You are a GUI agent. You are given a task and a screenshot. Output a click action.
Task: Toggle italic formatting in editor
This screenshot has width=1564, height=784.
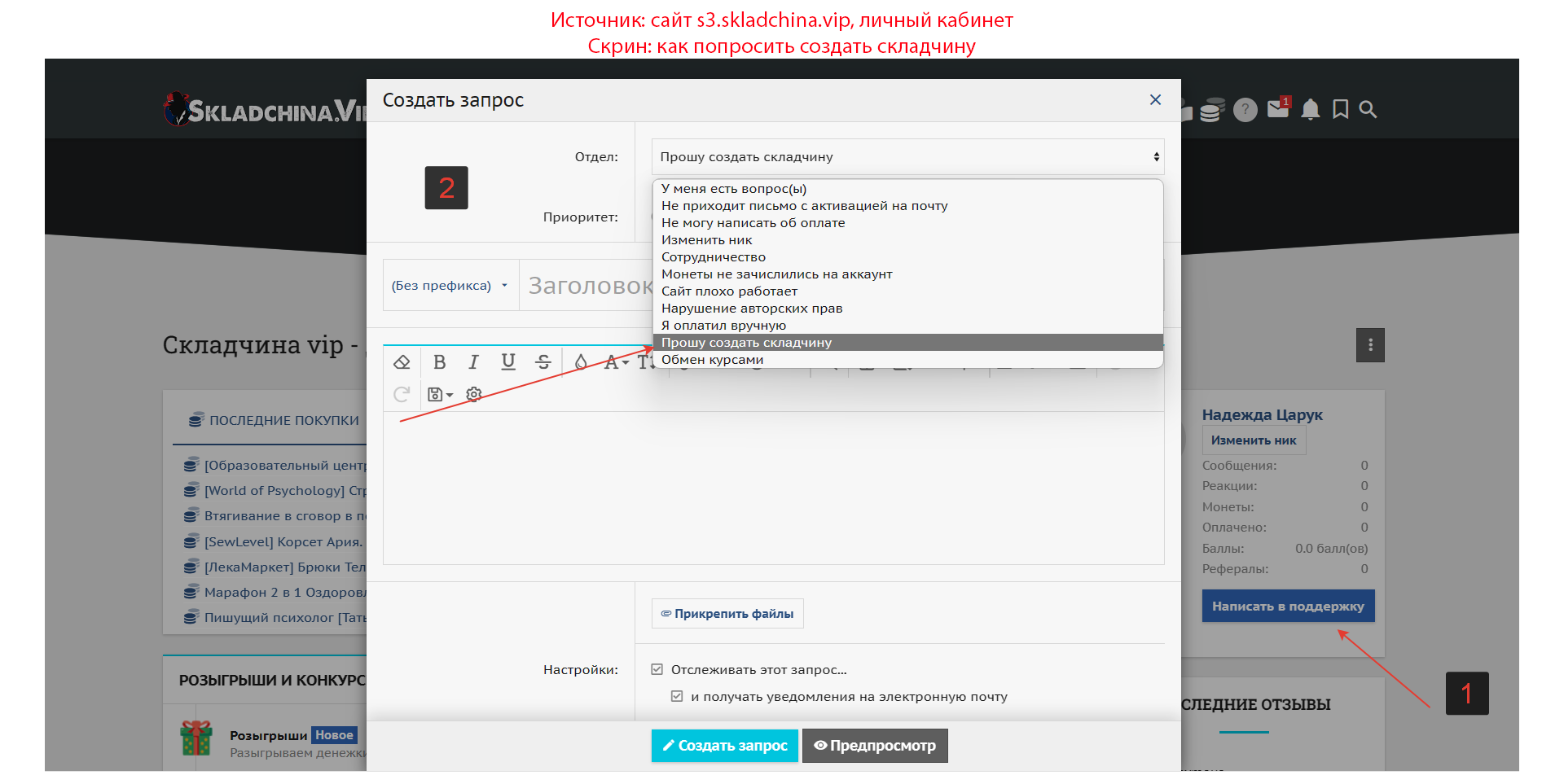tap(473, 362)
